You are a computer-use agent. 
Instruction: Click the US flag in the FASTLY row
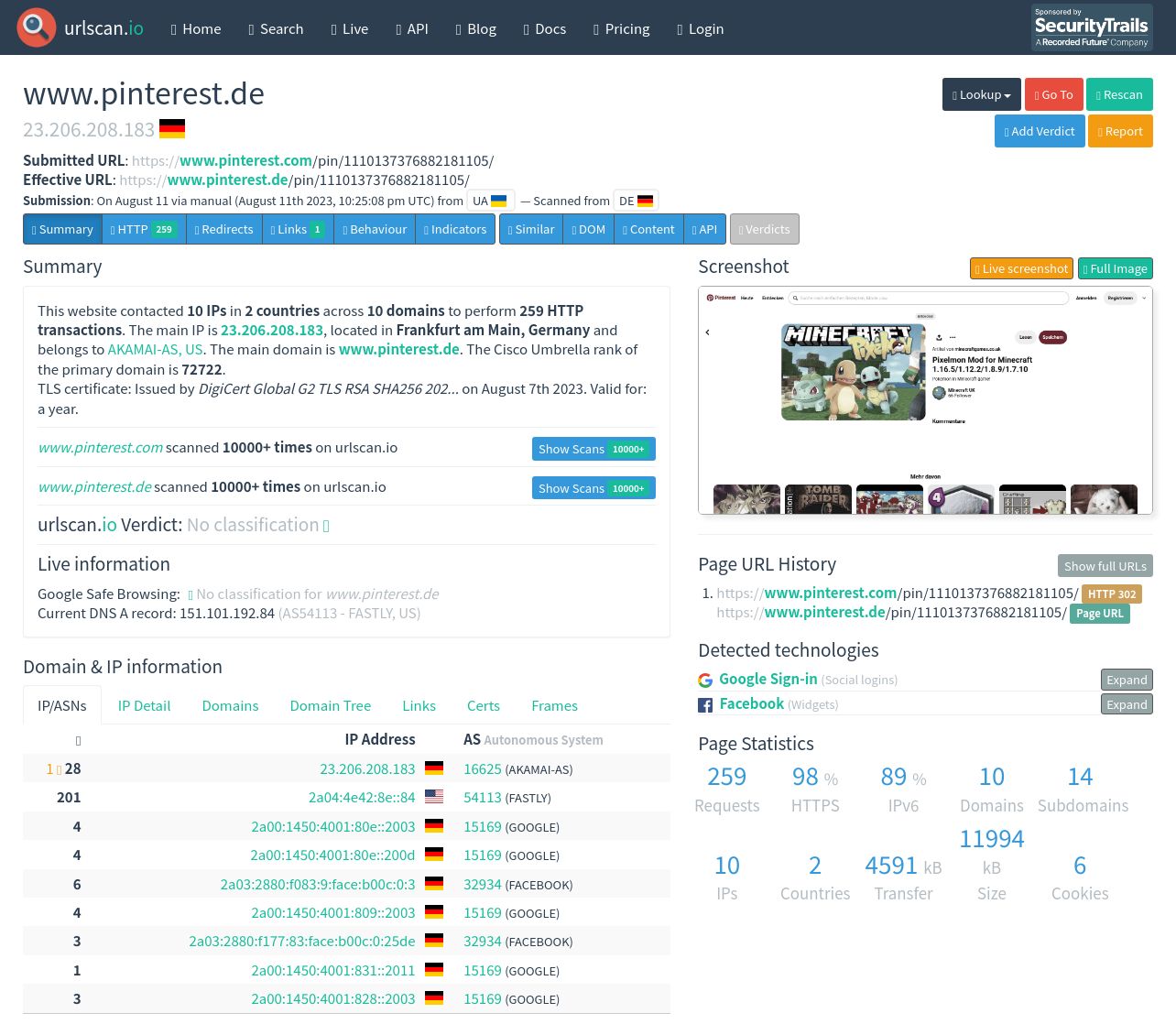[434, 798]
